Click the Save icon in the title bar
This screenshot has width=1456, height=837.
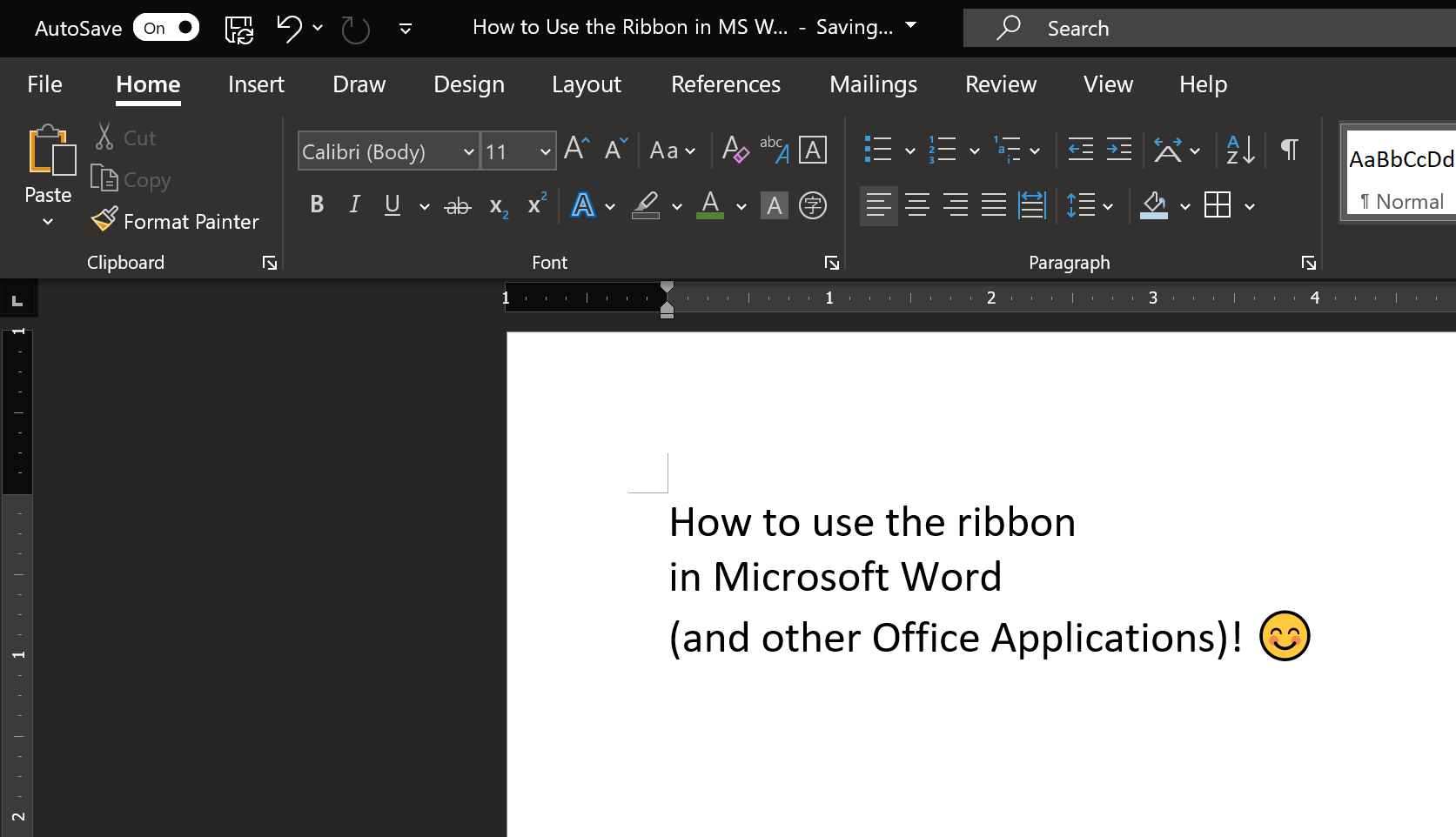click(x=239, y=29)
